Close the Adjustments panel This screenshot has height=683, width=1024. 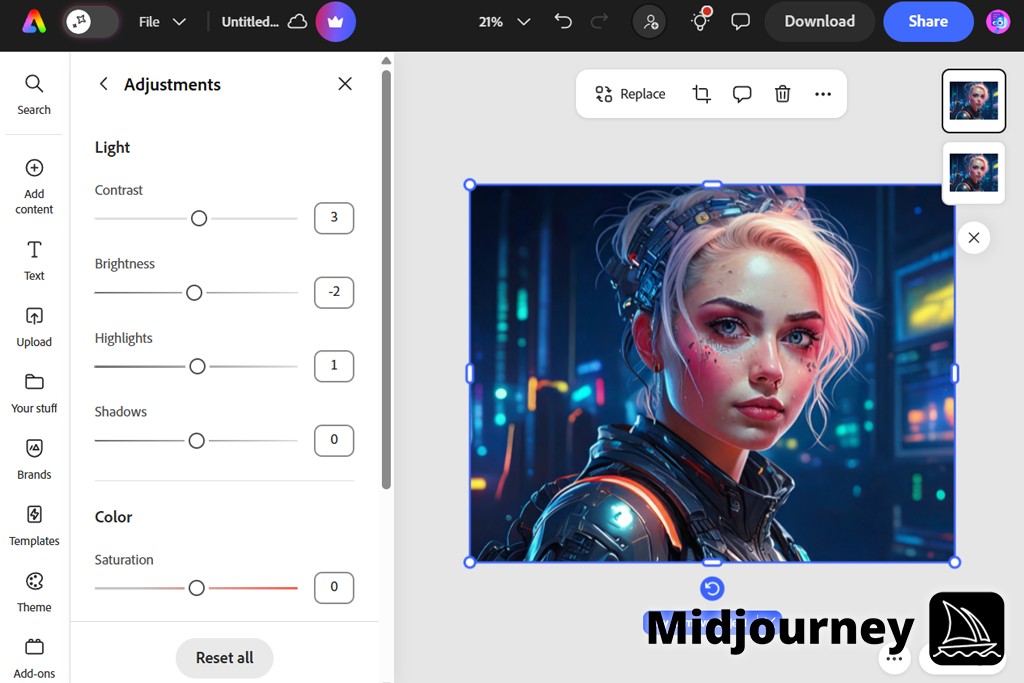pyautogui.click(x=345, y=84)
